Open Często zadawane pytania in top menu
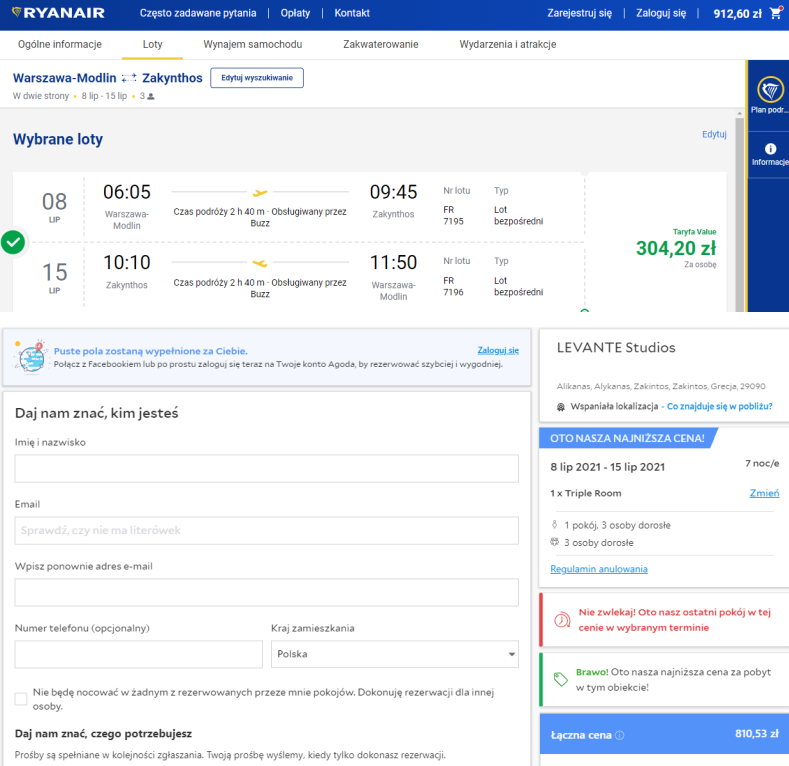The width and height of the screenshot is (789, 766). [x=198, y=13]
